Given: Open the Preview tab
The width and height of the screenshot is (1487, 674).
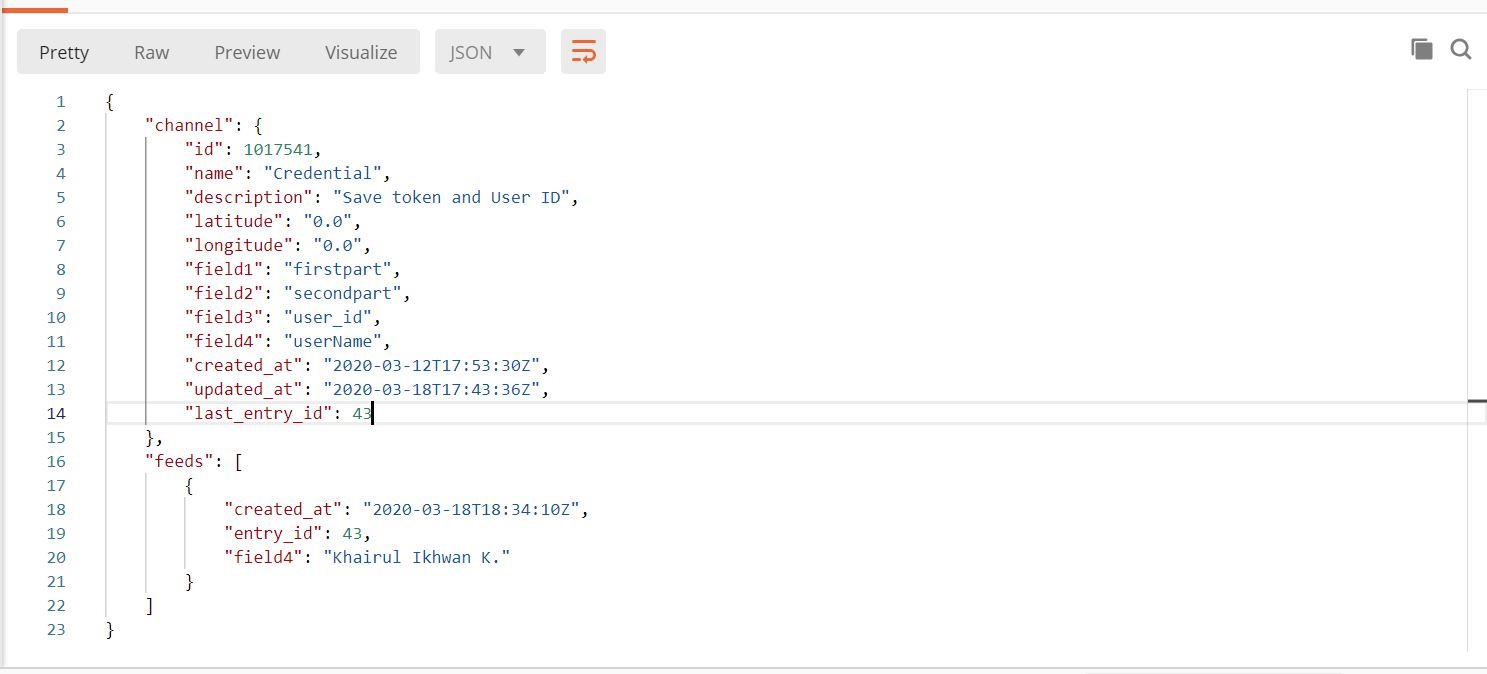Looking at the screenshot, I should pos(247,52).
